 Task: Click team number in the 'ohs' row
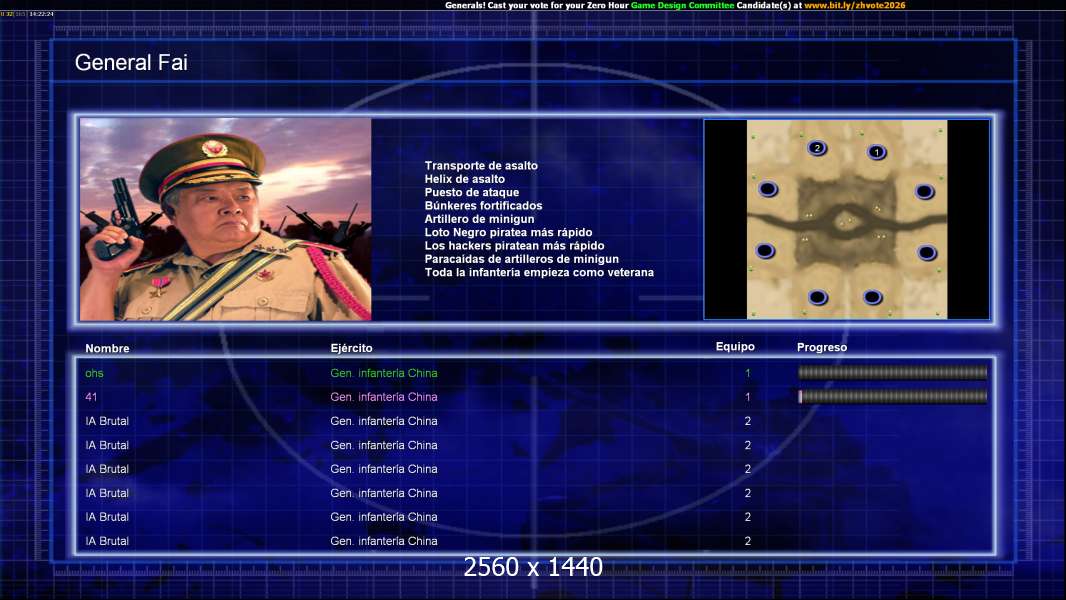click(748, 373)
